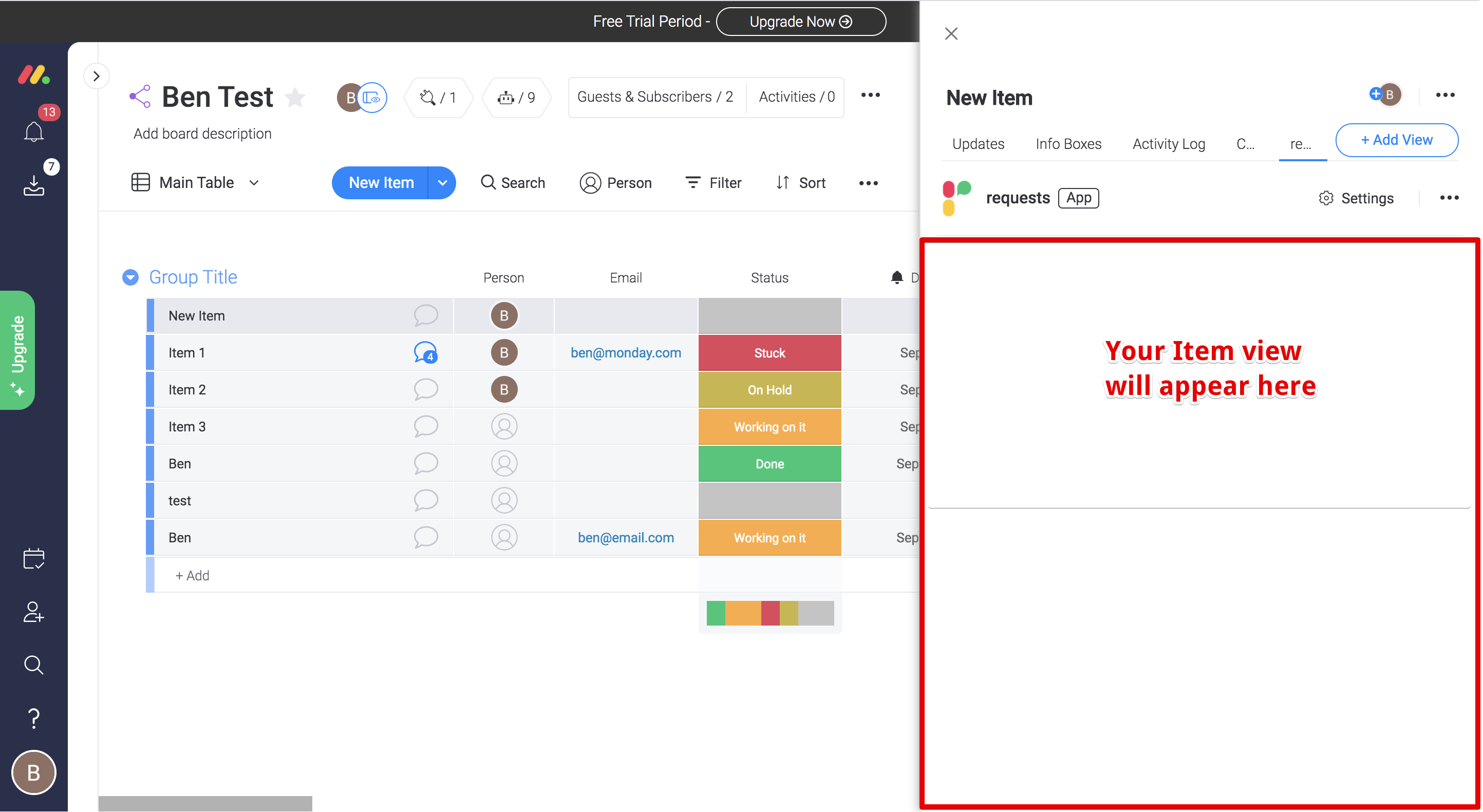Expand the Main Table view dropdown
1483x812 pixels.
click(x=254, y=183)
